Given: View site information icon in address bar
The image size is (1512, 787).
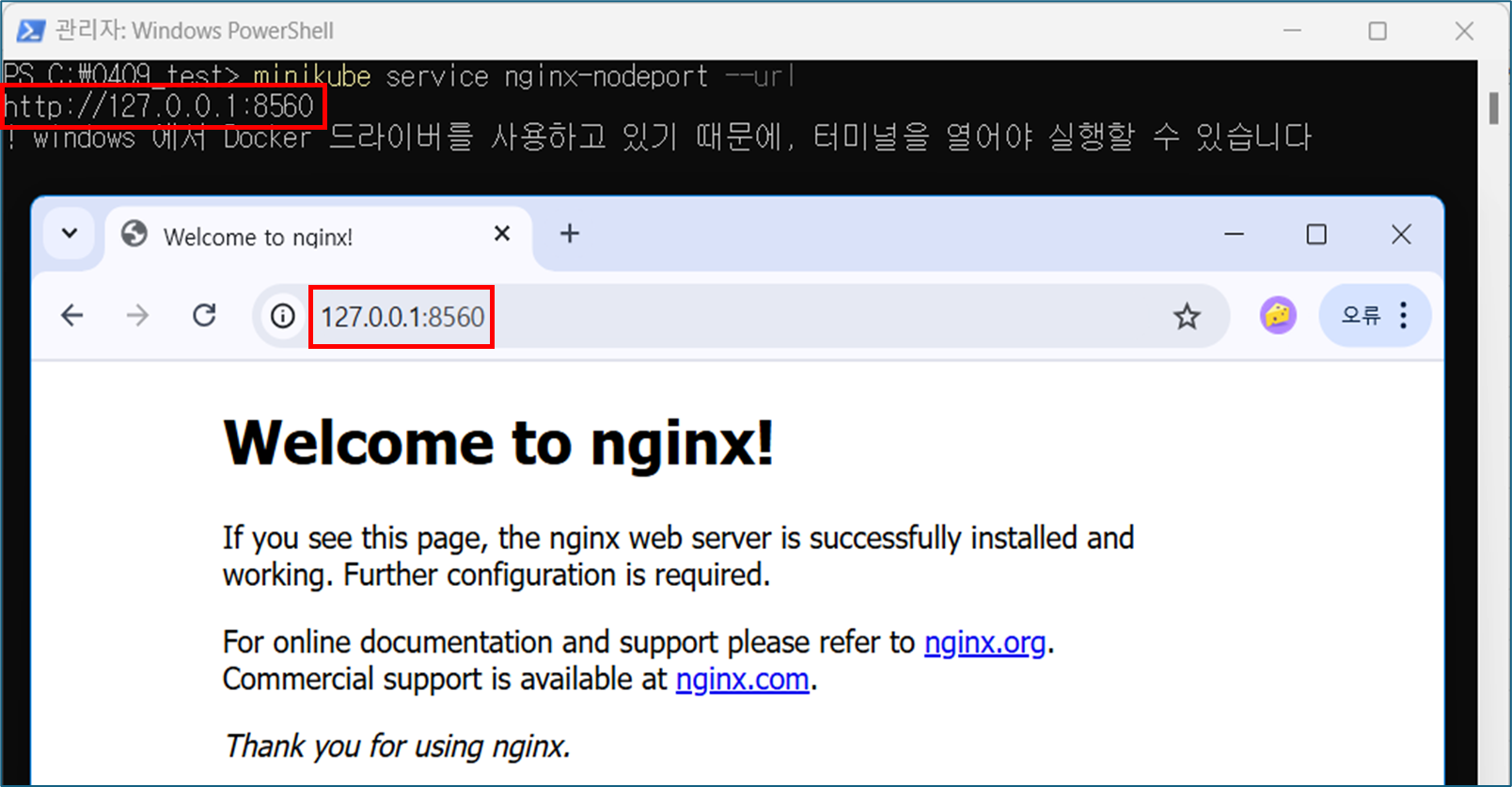Looking at the screenshot, I should point(282,316).
